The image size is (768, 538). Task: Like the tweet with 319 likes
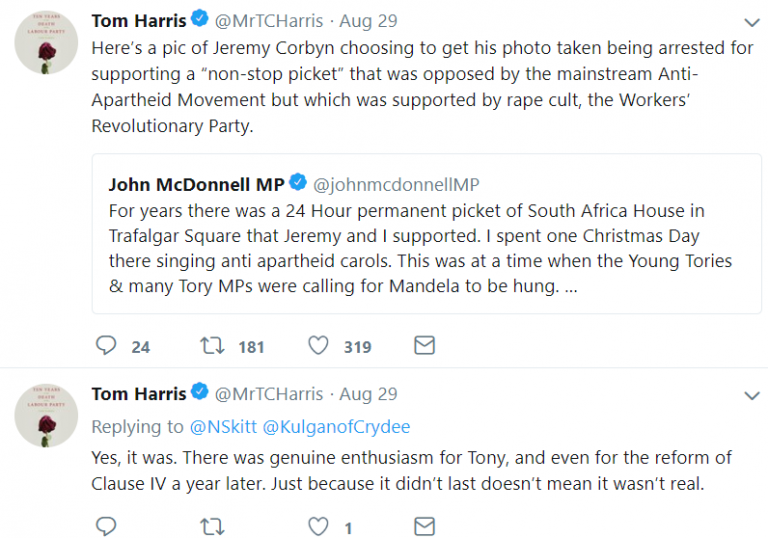tap(318, 346)
